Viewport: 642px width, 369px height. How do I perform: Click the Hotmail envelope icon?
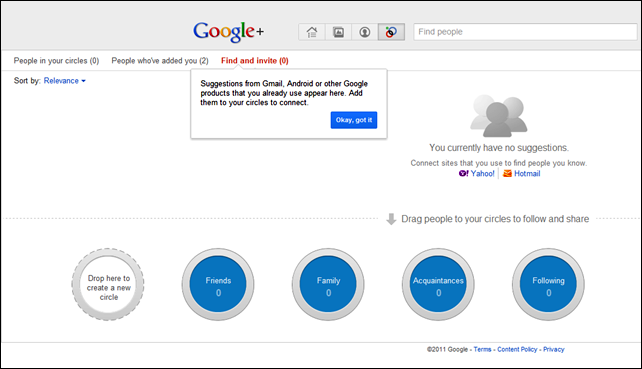pyautogui.click(x=507, y=174)
